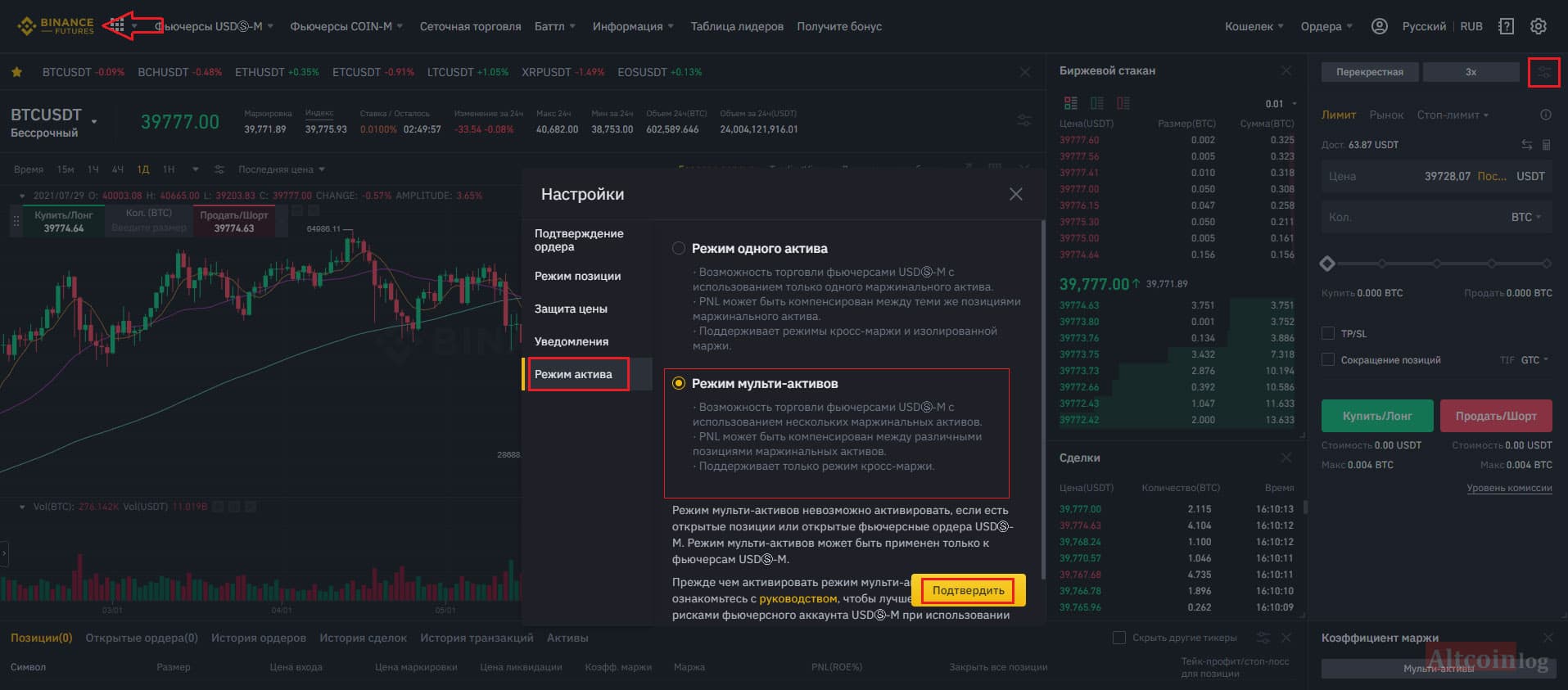Expand the Фьючерсы COIN-M menu
This screenshot has width=1568, height=690.
[x=346, y=26]
